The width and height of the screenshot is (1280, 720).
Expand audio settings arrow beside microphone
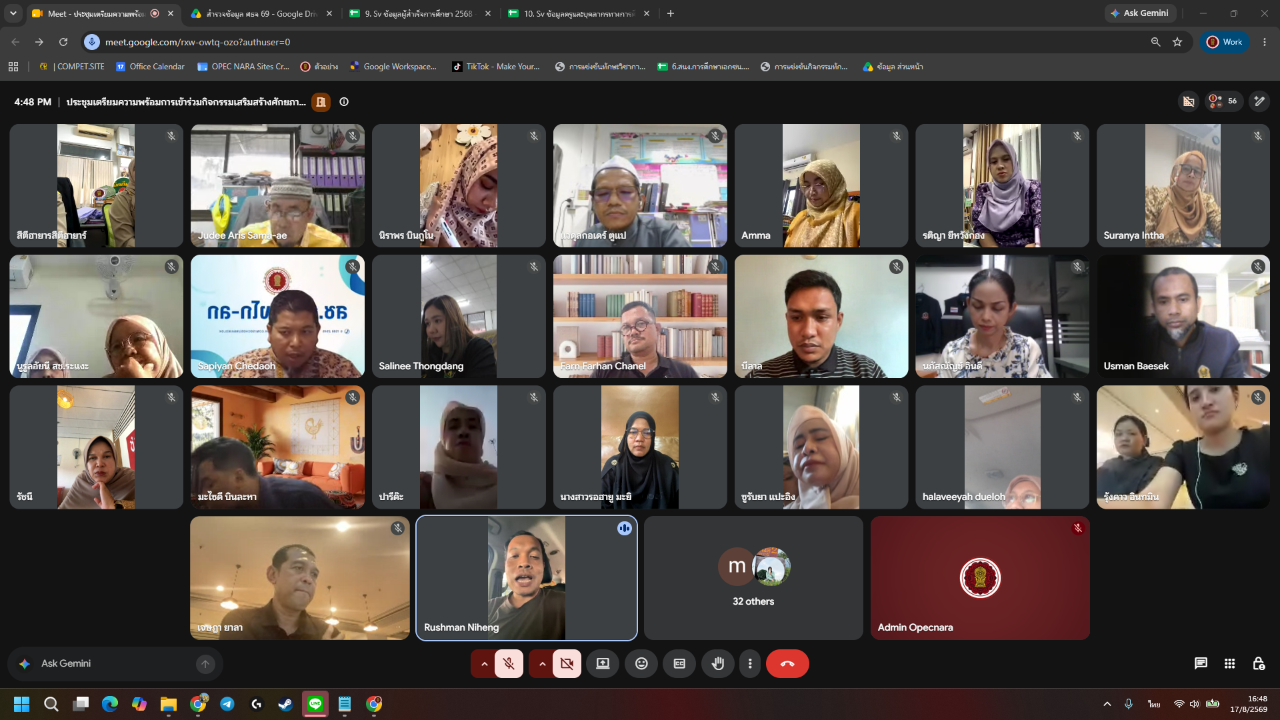point(484,663)
